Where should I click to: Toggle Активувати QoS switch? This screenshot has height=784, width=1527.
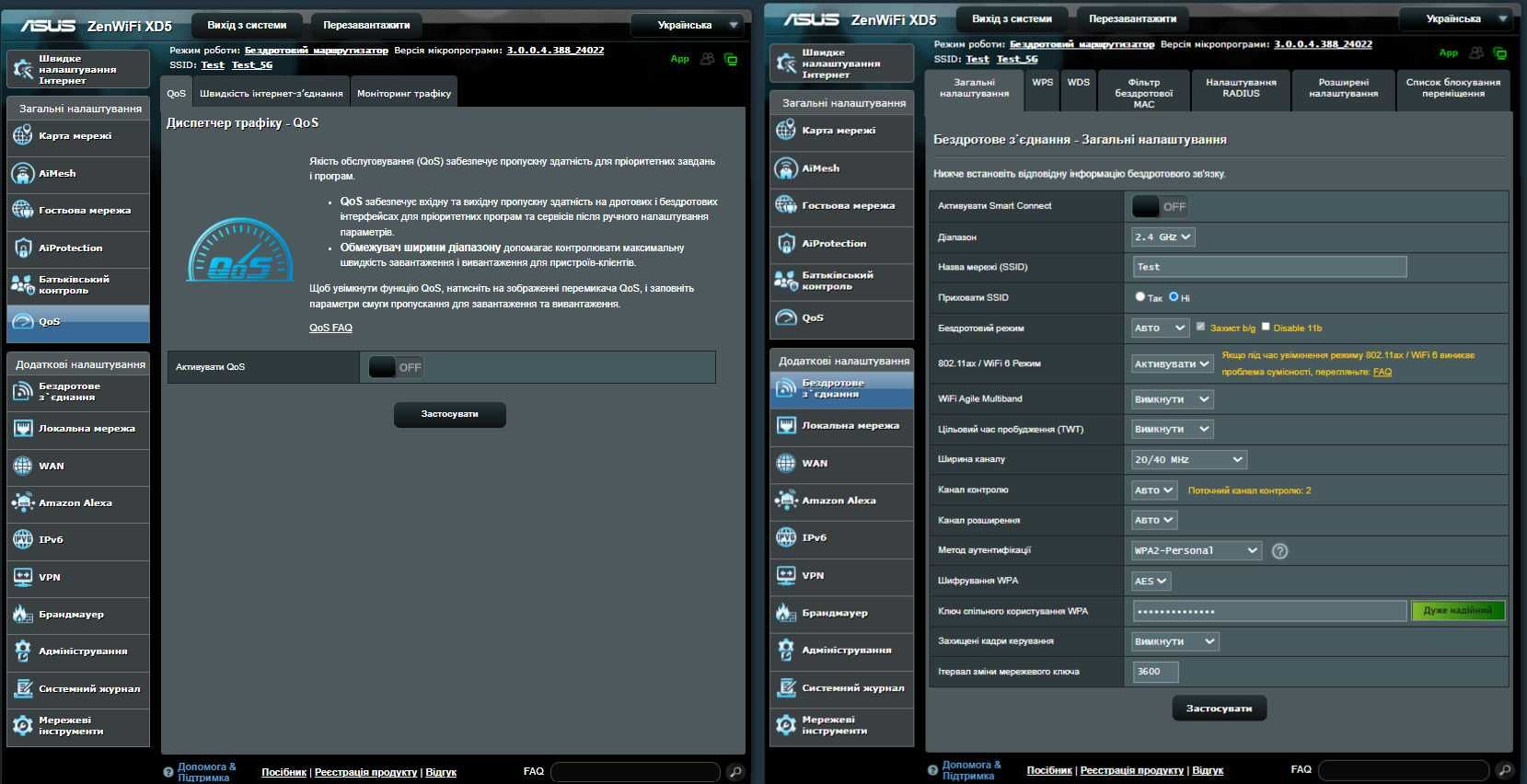click(395, 367)
